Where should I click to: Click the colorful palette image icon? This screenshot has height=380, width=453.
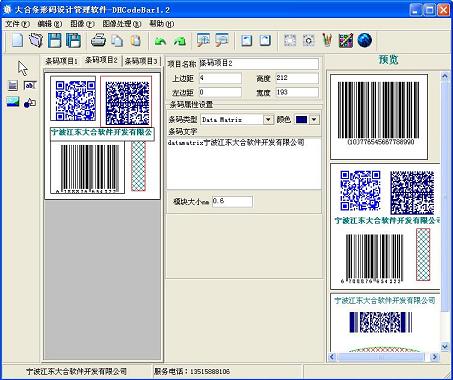pyautogui.click(x=346, y=40)
